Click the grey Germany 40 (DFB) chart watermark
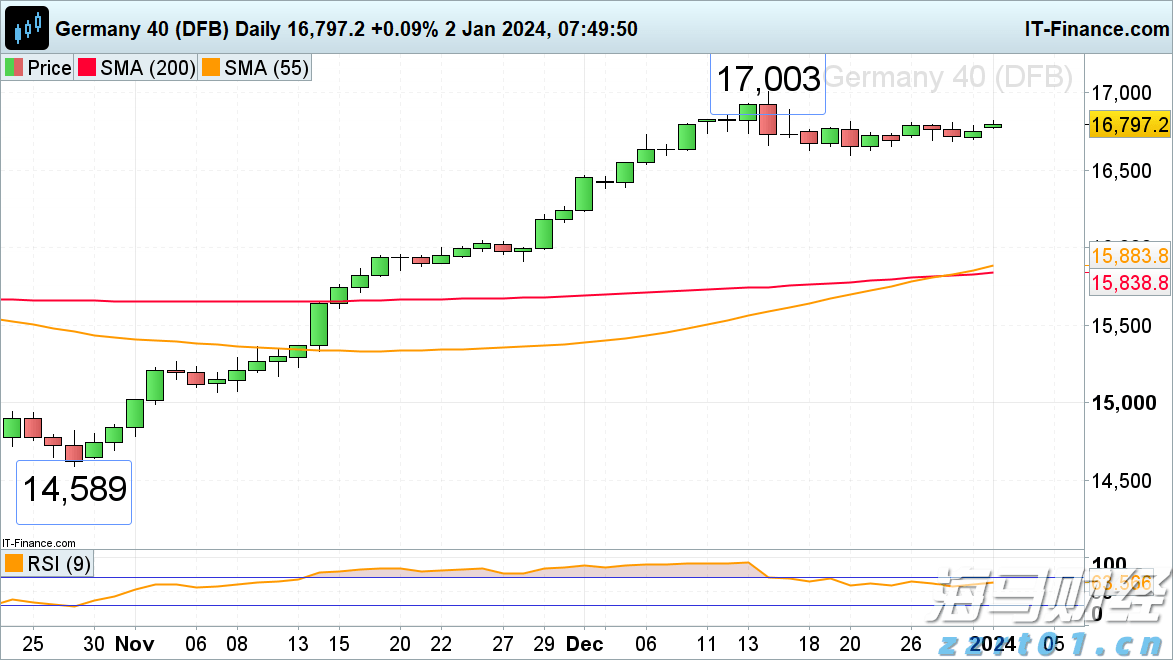Viewport: 1173px width, 660px height. [x=948, y=78]
